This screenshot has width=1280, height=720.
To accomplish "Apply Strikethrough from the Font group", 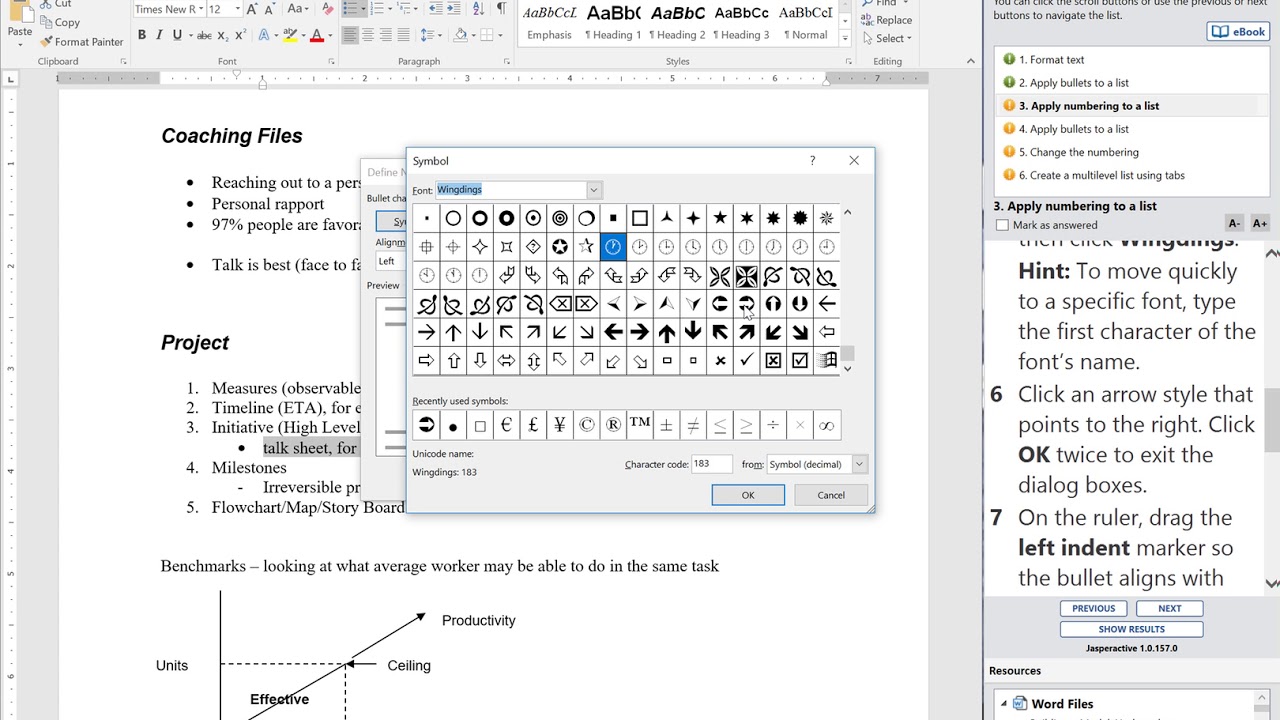I will tap(204, 35).
